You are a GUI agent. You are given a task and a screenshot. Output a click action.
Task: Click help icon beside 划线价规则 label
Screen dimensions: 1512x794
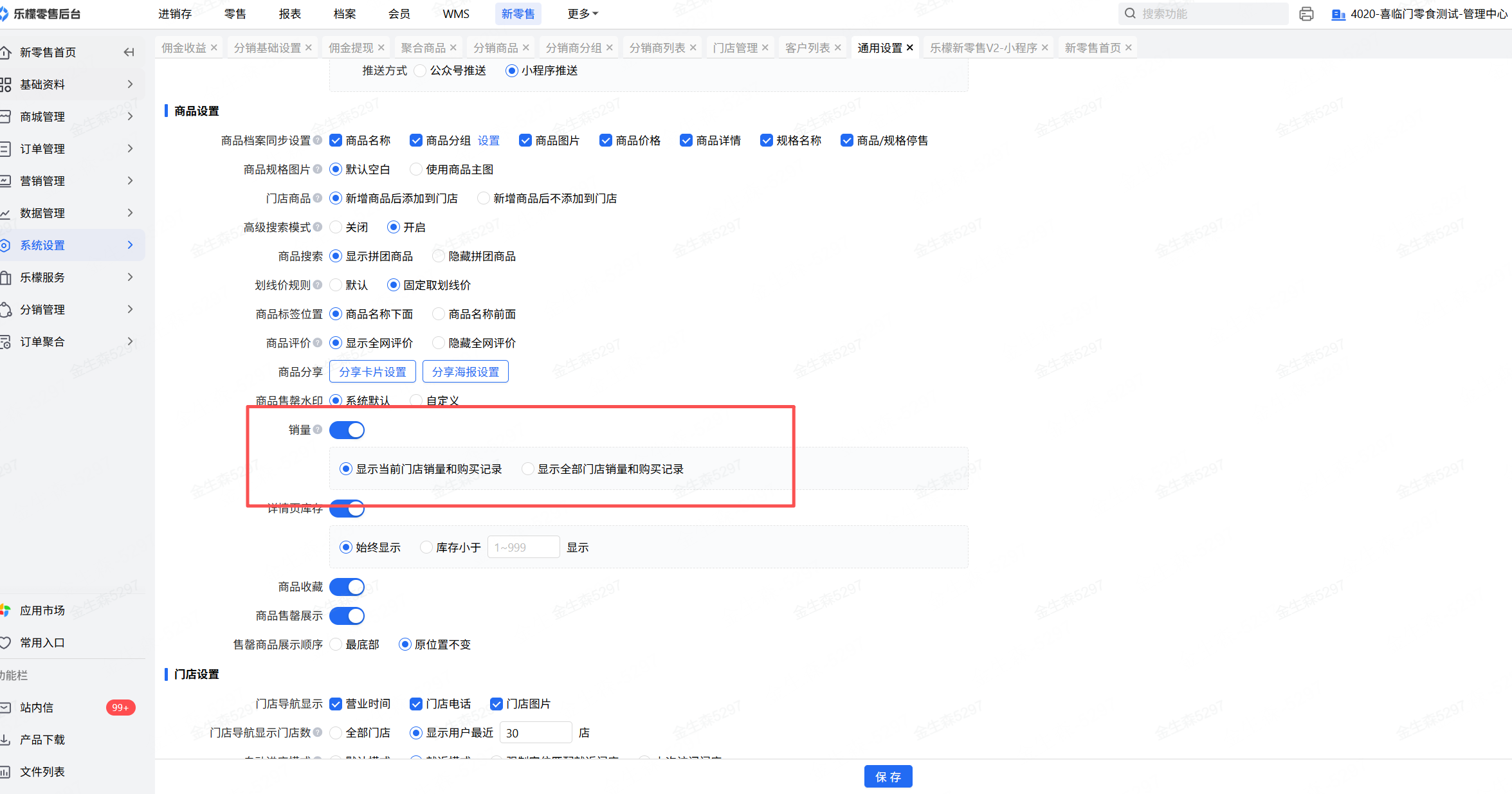[318, 285]
